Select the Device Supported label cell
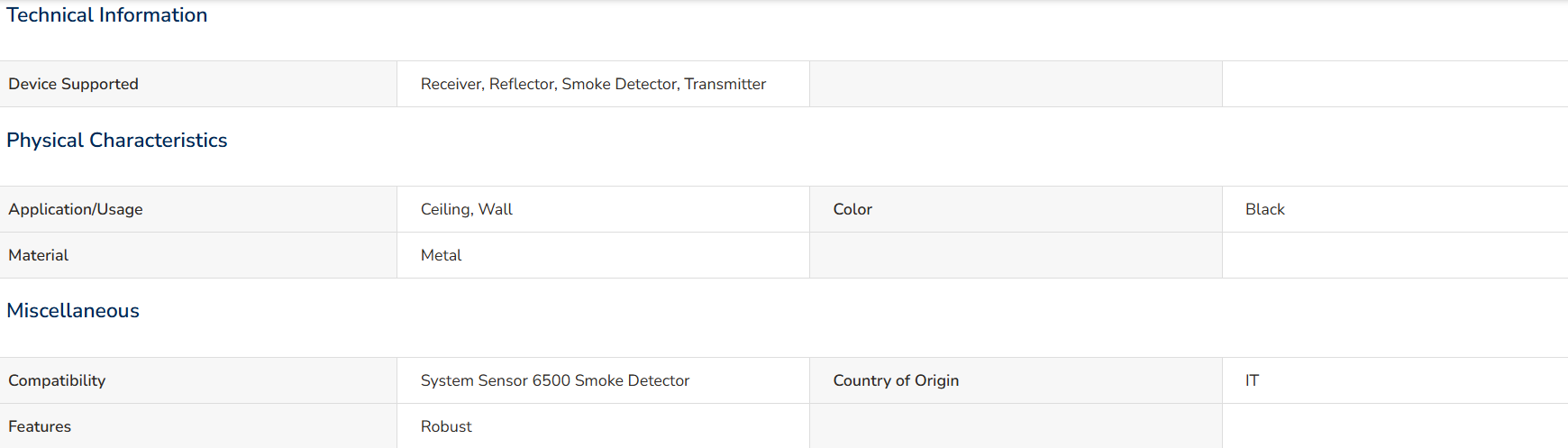Image resolution: width=1568 pixels, height=448 pixels. (x=198, y=84)
